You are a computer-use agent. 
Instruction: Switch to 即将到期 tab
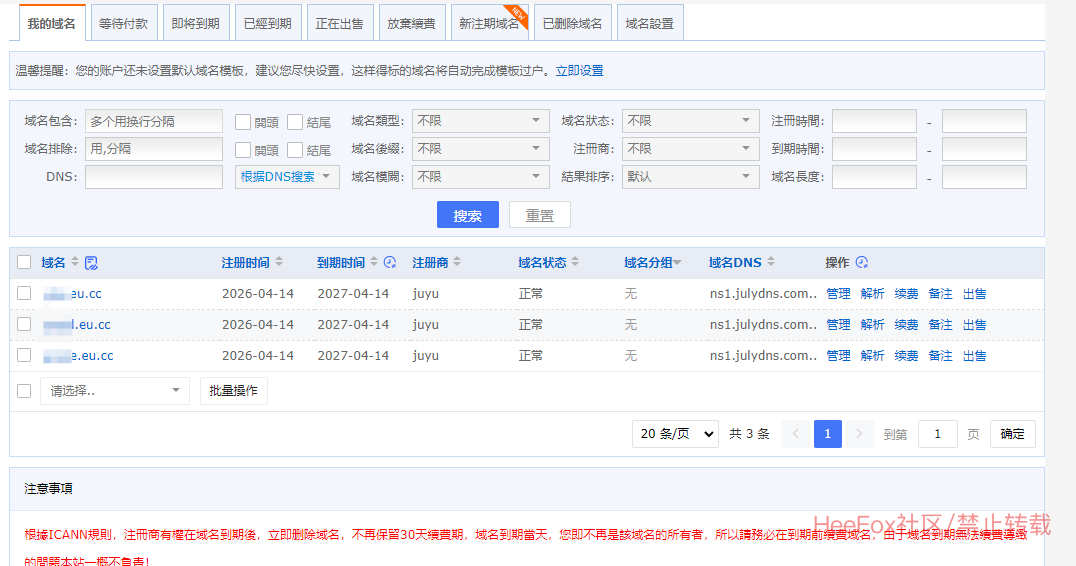196,23
